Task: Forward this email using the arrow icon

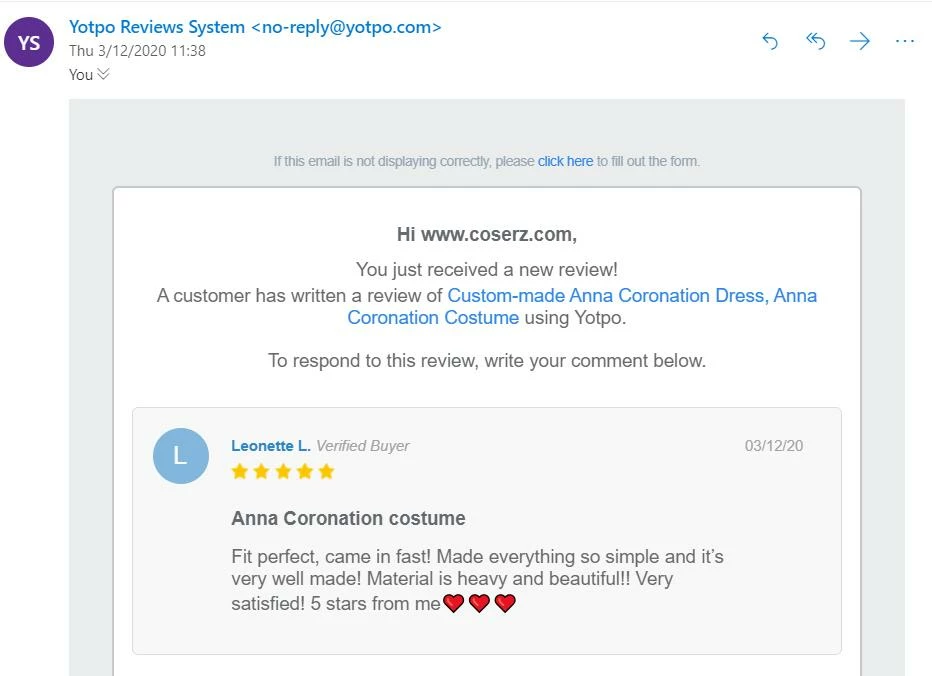Action: point(859,41)
